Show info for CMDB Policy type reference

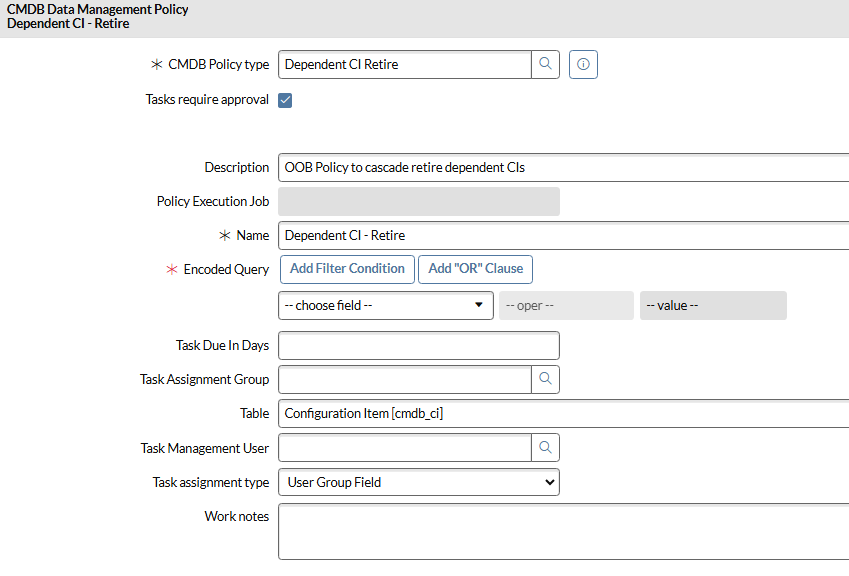coord(583,64)
